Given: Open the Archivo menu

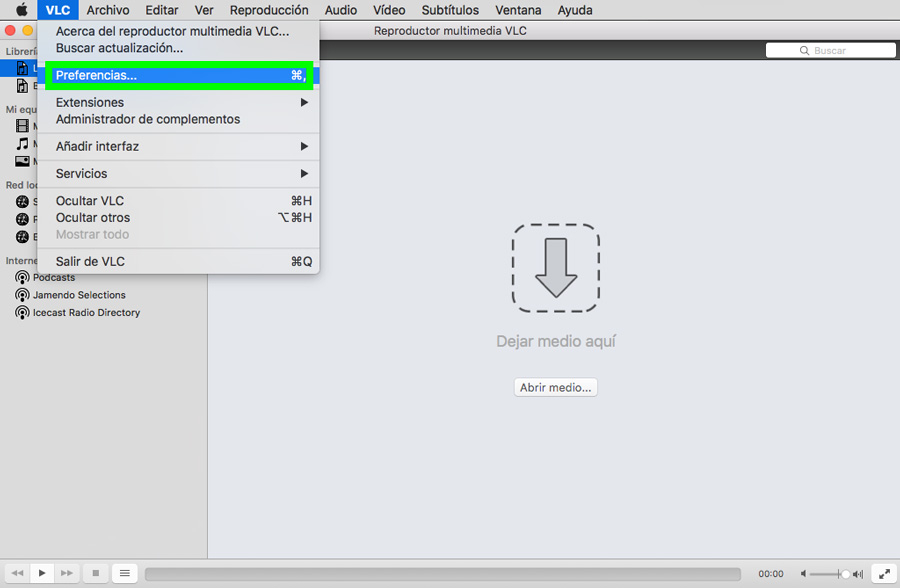Looking at the screenshot, I should click(108, 10).
